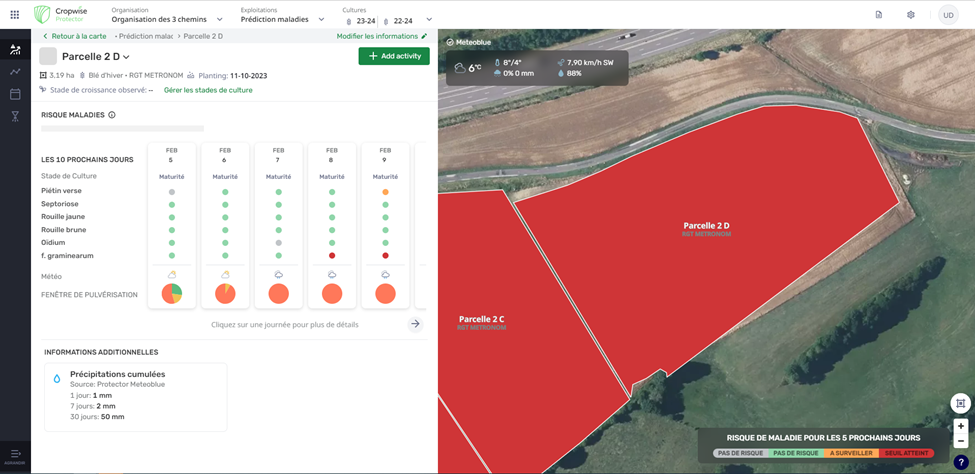Open the apps grid launcher
Screen dimensions: 975x474
pos(14,15)
